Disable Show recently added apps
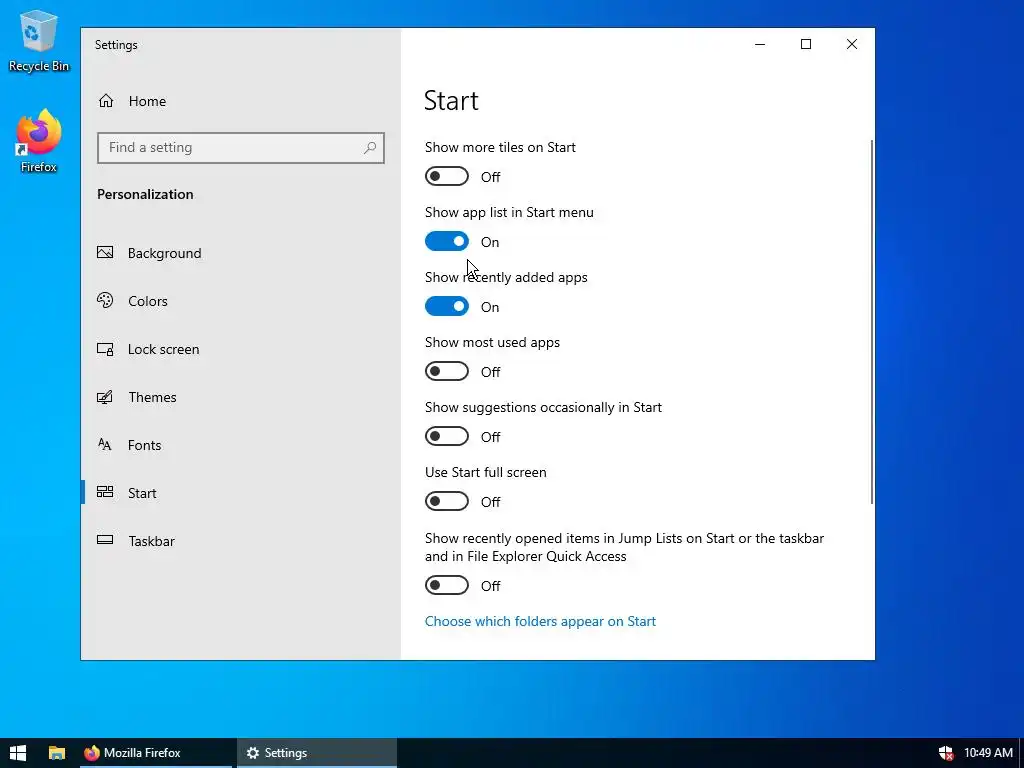This screenshot has width=1024, height=768. pyautogui.click(x=447, y=306)
